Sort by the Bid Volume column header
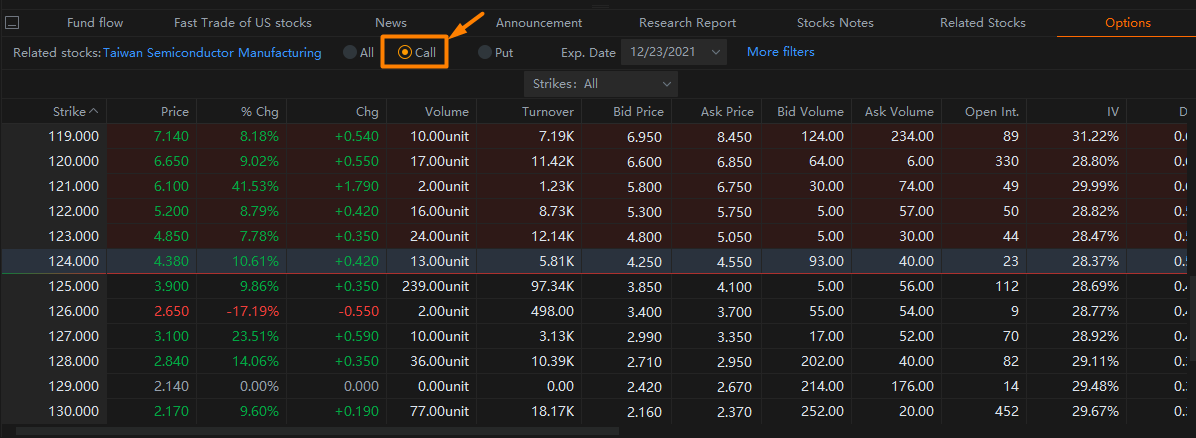The height and width of the screenshot is (438, 1196). tap(811, 111)
